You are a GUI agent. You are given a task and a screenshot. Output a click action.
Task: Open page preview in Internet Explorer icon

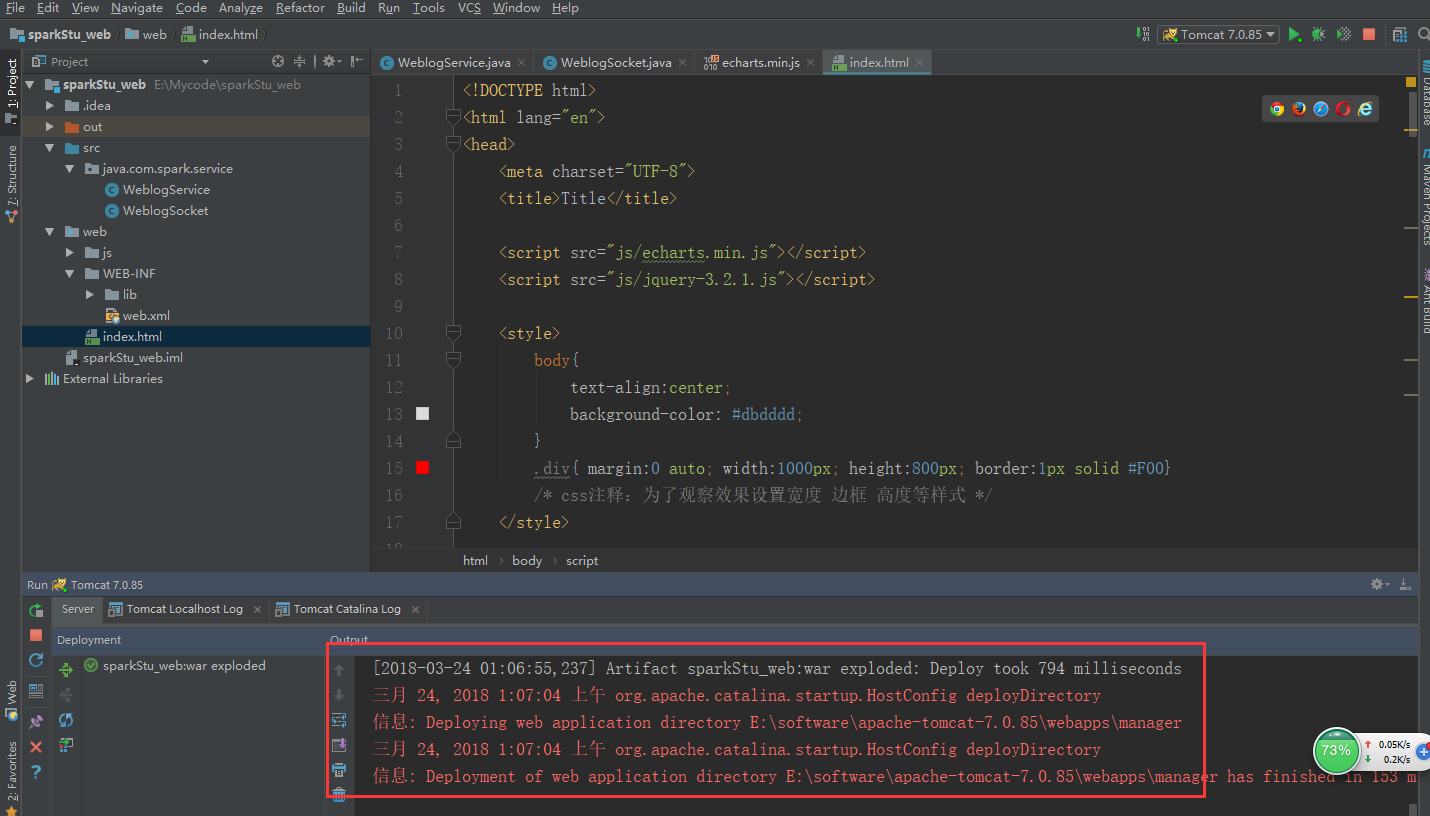(x=1365, y=109)
